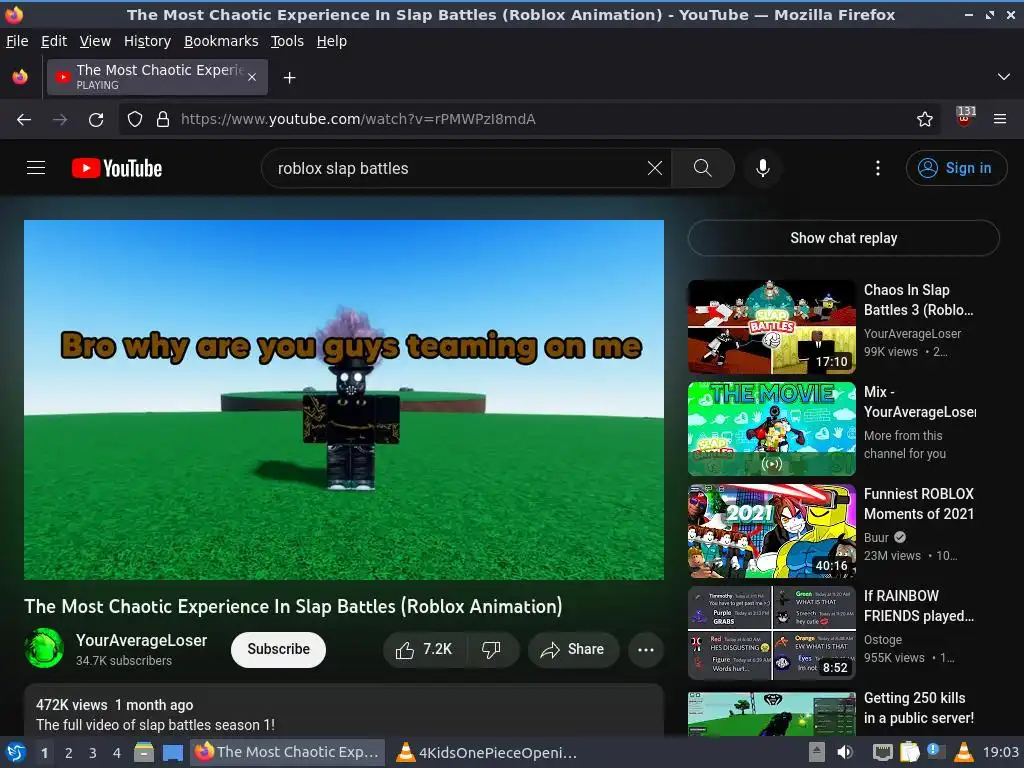Screen dimensions: 1024x768
Task: Open the tracking protection shield icon
Action: (x=135, y=120)
